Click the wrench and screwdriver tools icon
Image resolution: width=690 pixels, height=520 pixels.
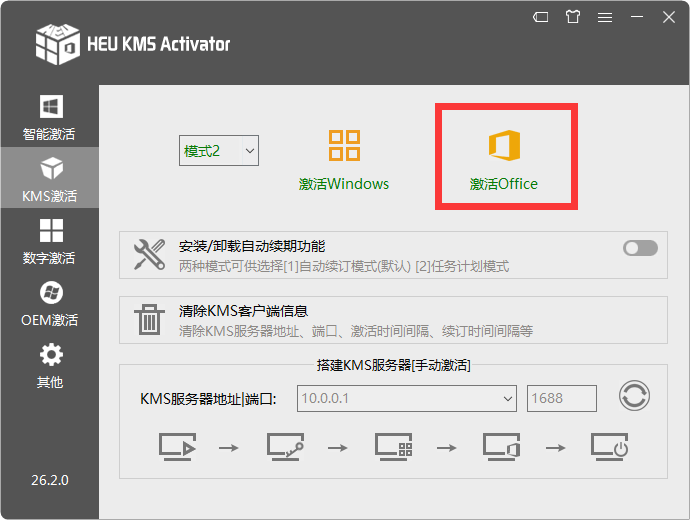pos(150,254)
